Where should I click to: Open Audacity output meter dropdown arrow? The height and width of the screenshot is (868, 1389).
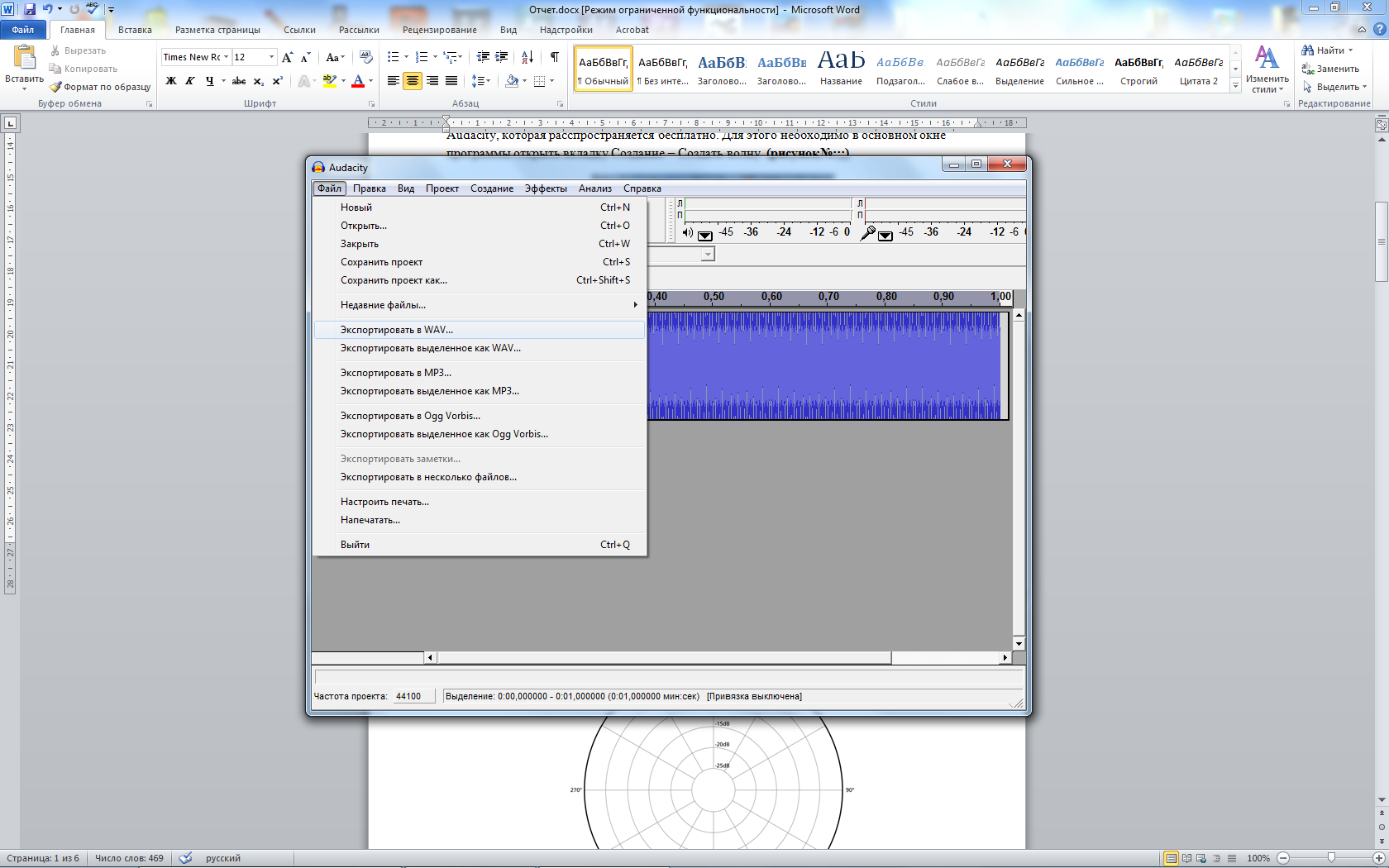[x=705, y=236]
